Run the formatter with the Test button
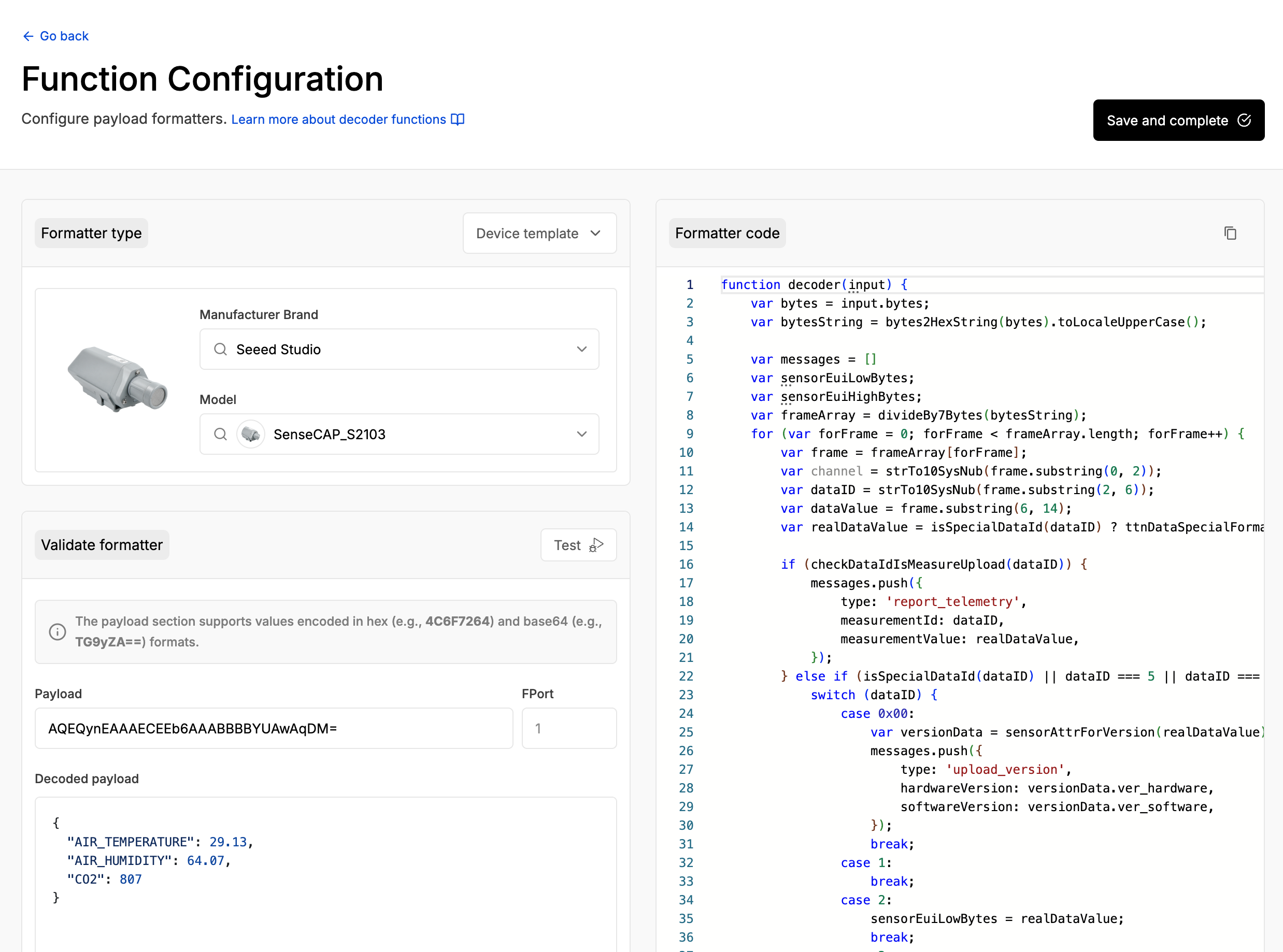Viewport: 1283px width, 952px height. coord(578,545)
